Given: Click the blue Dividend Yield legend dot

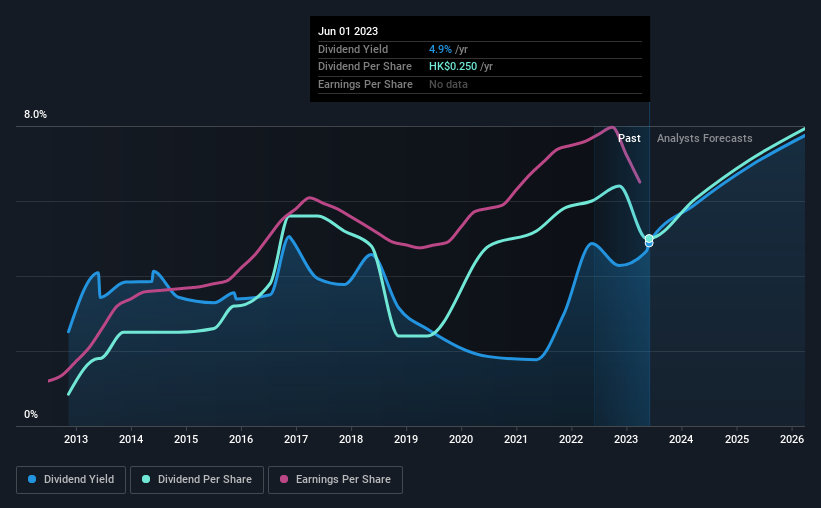Looking at the screenshot, I should 32,479.
